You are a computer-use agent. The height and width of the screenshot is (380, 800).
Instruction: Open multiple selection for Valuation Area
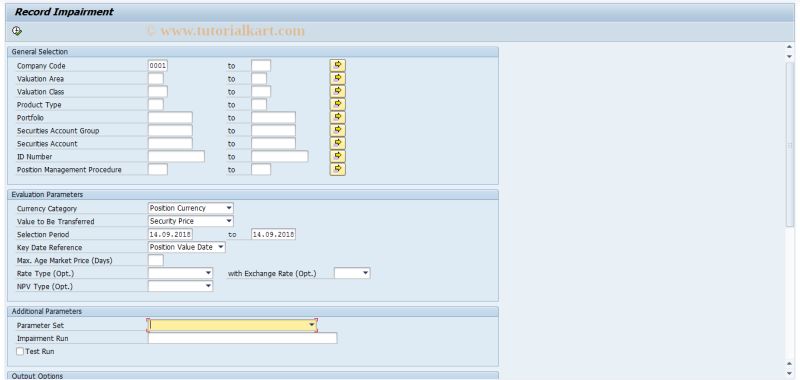(338, 79)
